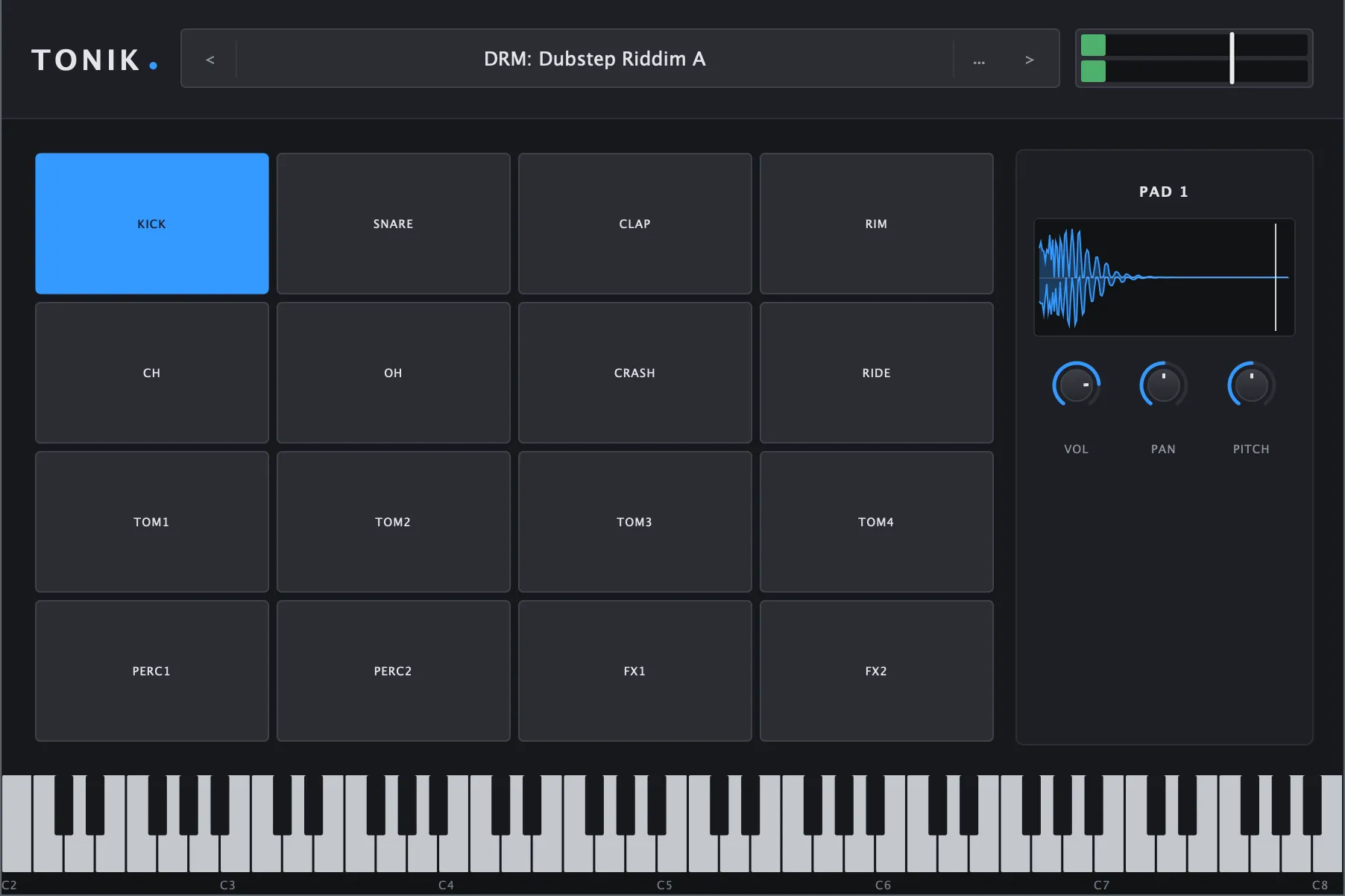
Task: Trigger the PERC2 pad
Action: pos(394,671)
